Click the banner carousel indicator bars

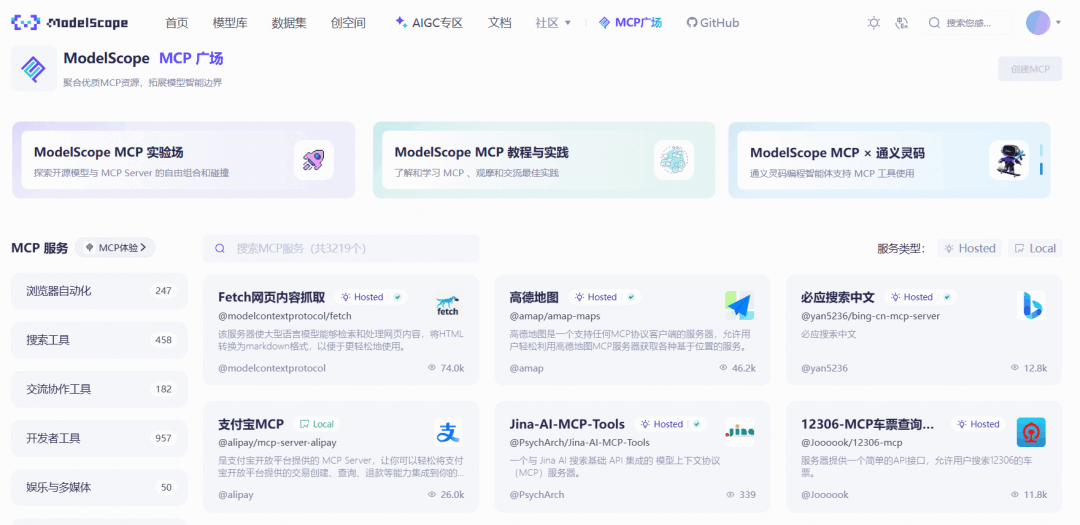point(1041,160)
